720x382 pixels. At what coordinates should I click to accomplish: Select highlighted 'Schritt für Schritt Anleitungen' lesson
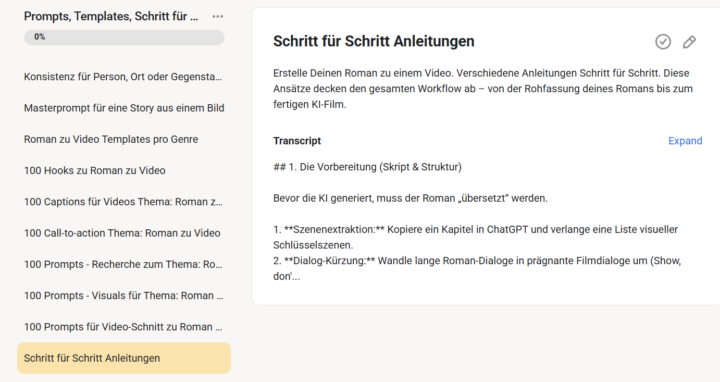pyautogui.click(x=124, y=358)
